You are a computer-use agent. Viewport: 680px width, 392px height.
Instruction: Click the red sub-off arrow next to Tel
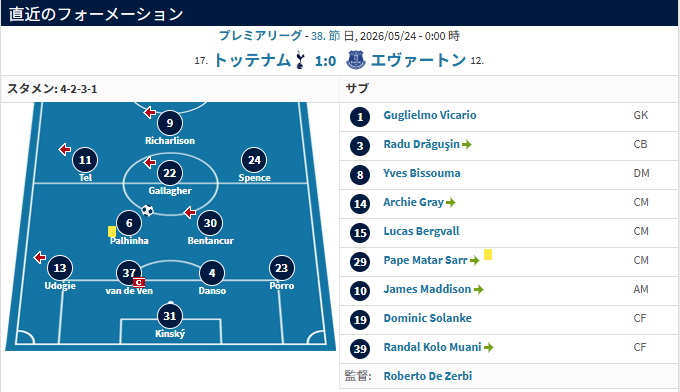pos(65,150)
